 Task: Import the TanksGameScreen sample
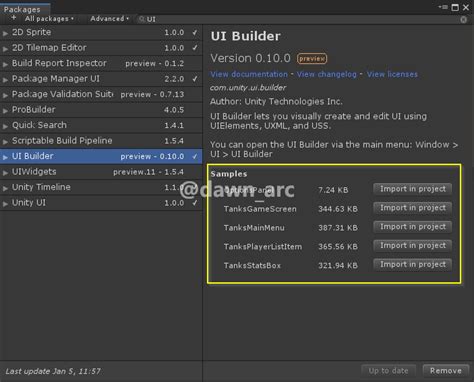point(413,208)
